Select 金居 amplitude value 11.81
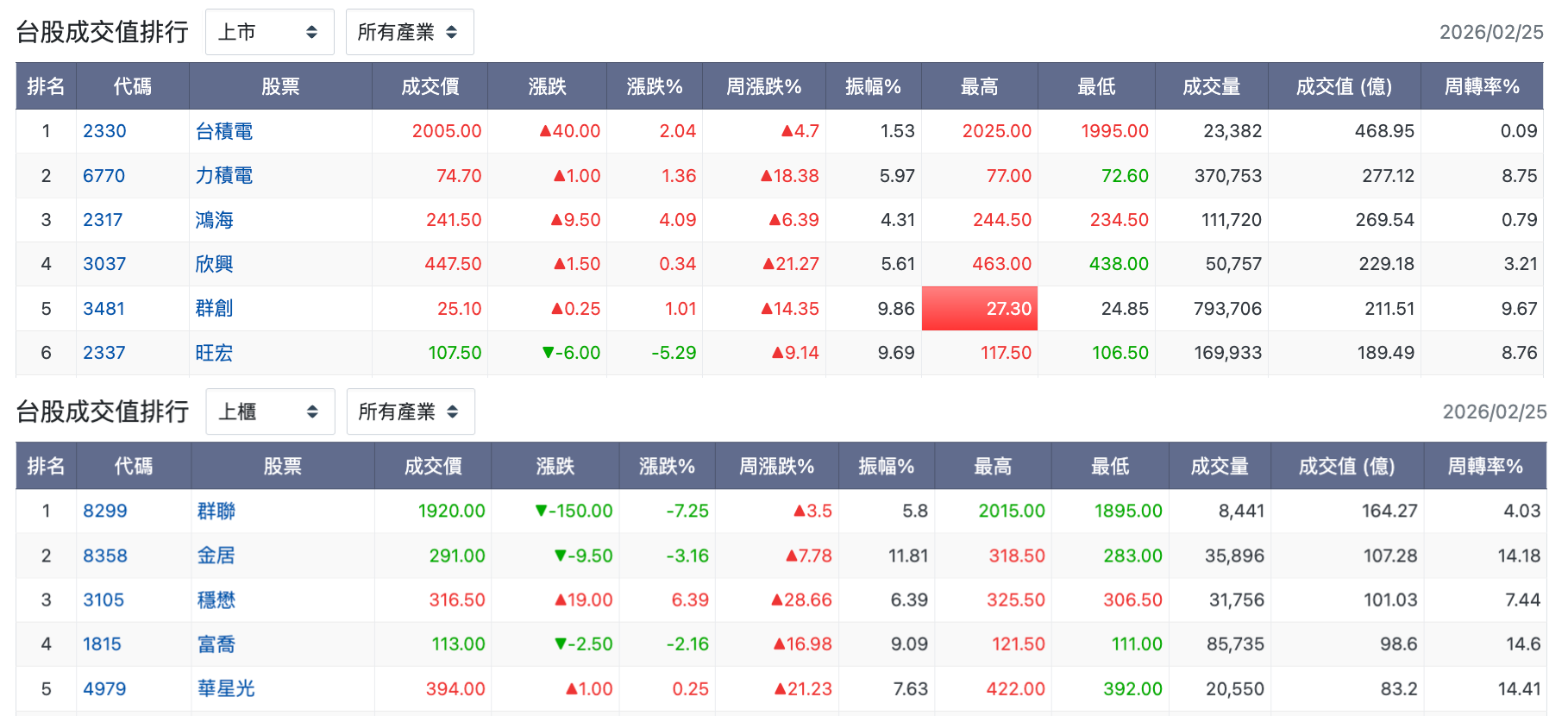 908,556
